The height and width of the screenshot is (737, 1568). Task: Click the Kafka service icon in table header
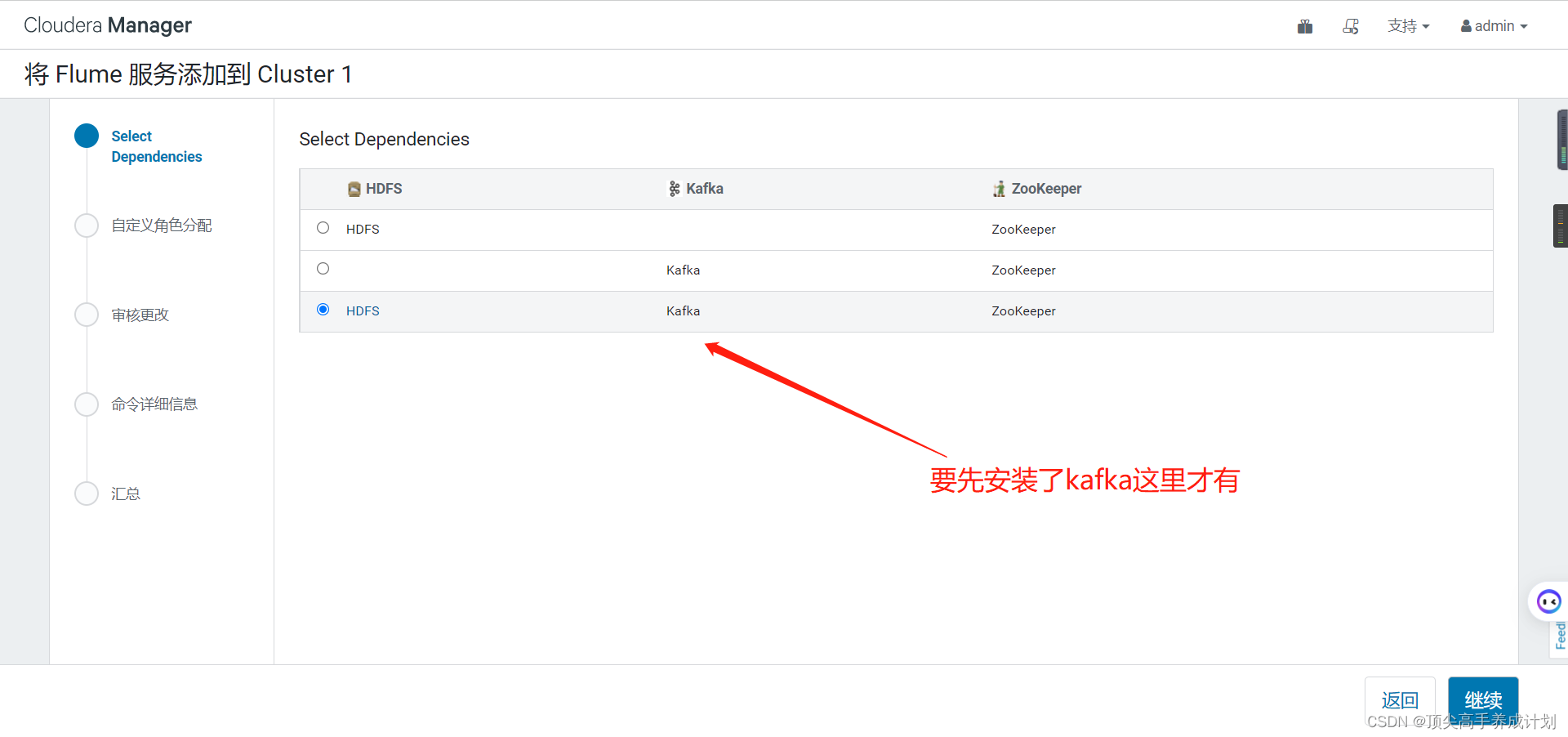point(675,190)
